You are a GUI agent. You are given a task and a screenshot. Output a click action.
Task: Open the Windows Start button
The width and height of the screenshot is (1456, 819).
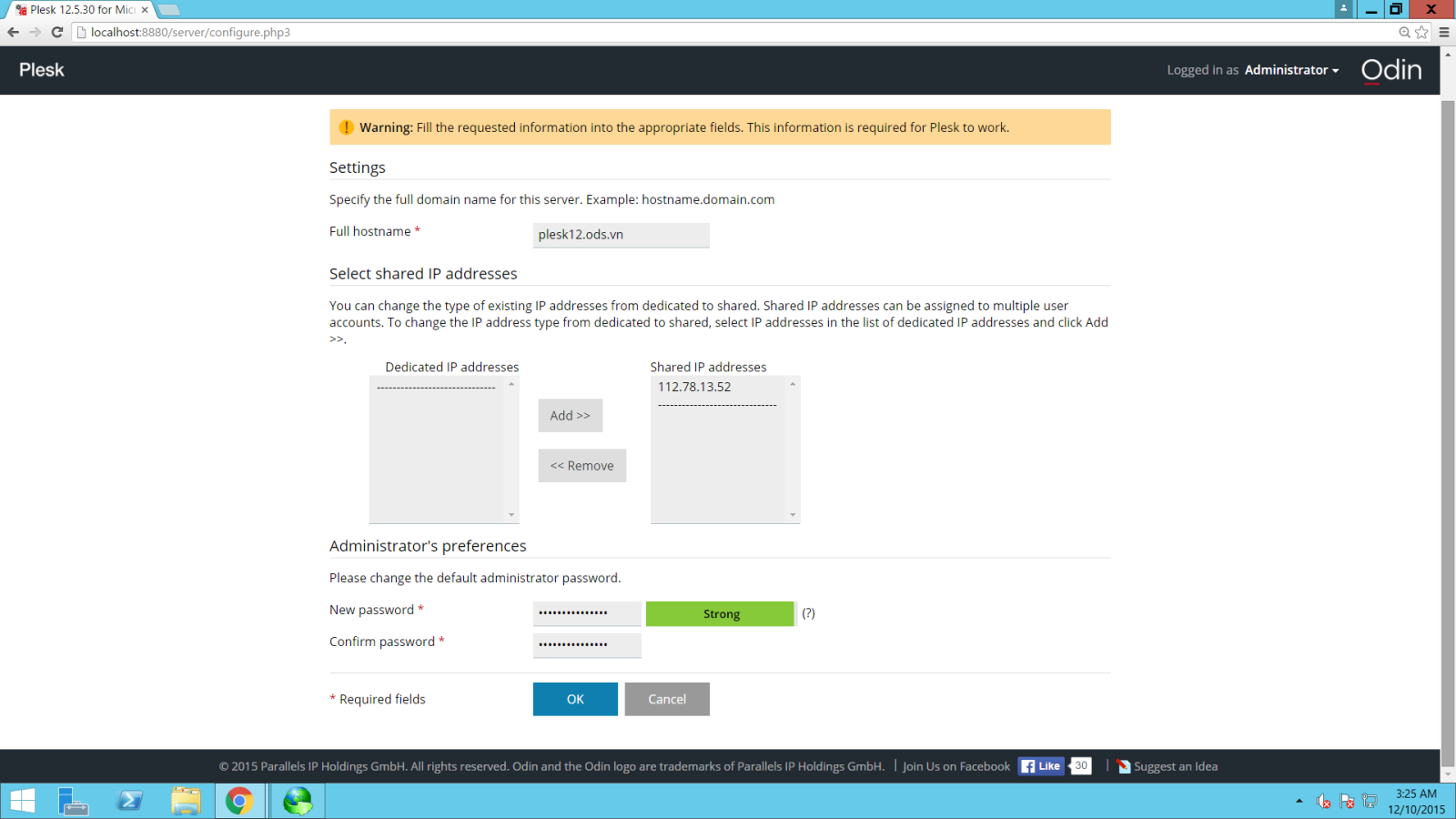(x=23, y=801)
